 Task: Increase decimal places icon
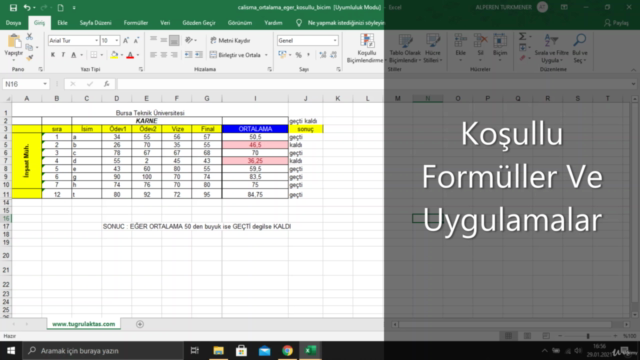click(323, 55)
